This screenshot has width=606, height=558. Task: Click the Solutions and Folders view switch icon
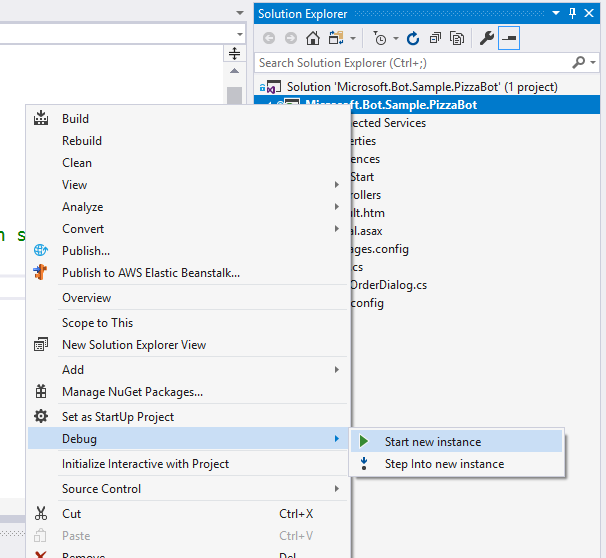(x=336, y=38)
